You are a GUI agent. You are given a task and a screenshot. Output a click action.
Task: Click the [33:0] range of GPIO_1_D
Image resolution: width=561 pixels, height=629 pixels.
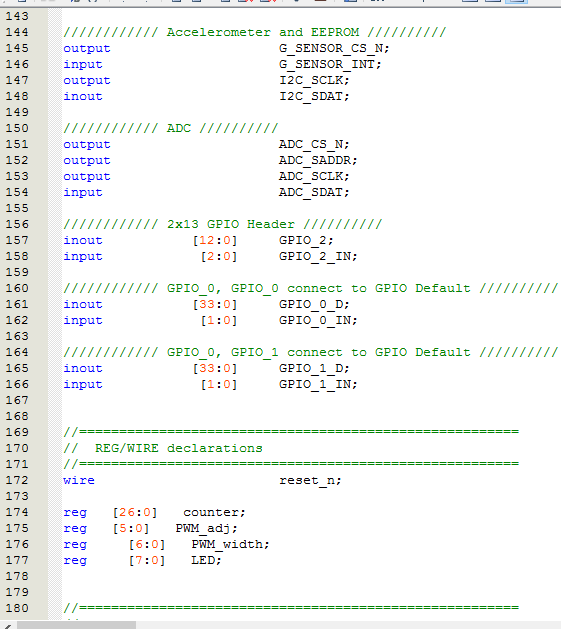(215, 369)
